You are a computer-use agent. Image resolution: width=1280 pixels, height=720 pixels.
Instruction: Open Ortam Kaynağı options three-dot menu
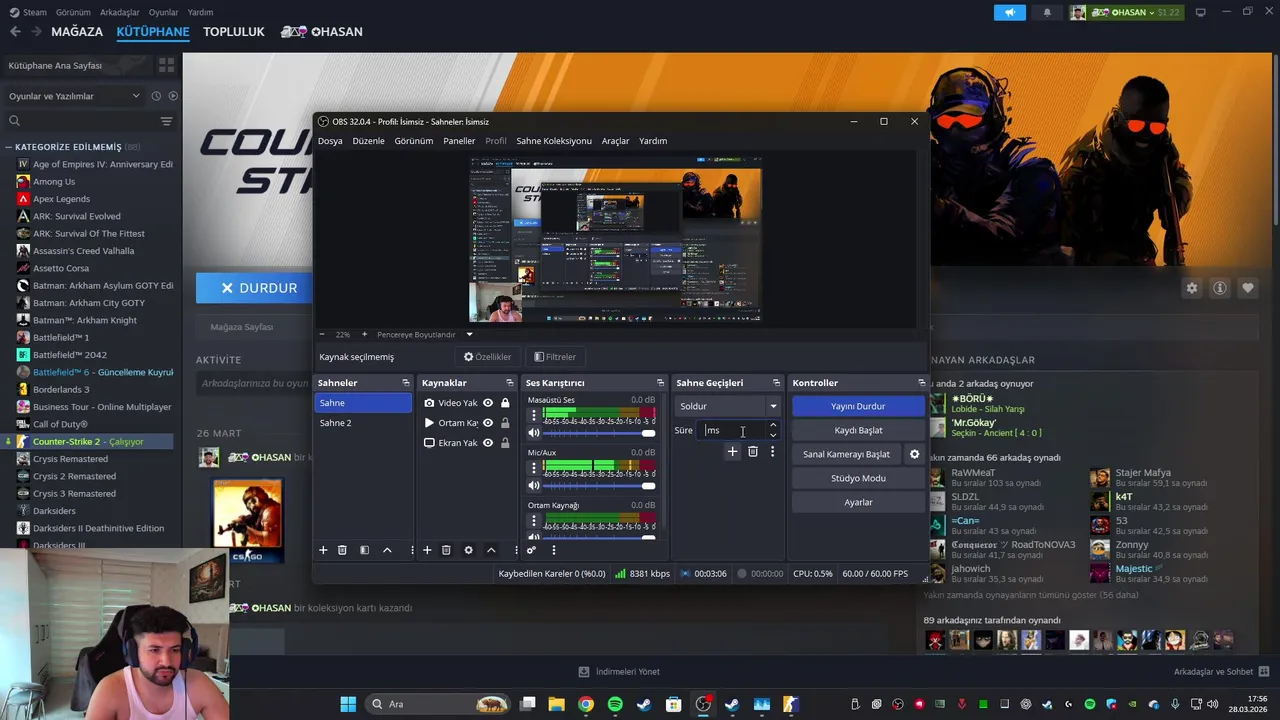pos(534,520)
